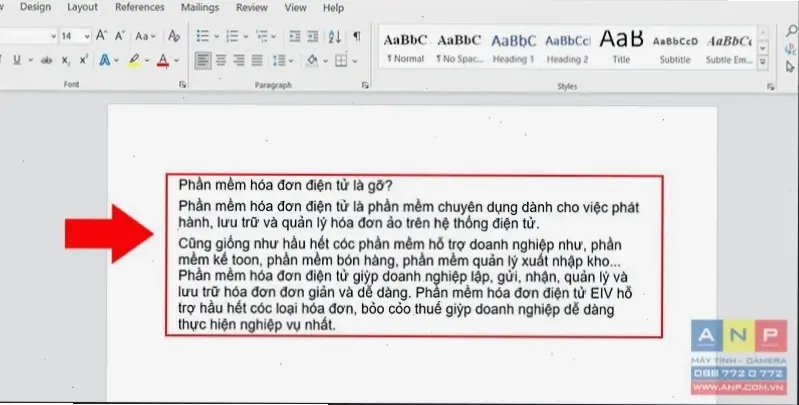Apply No Spacing style

pos(459,48)
